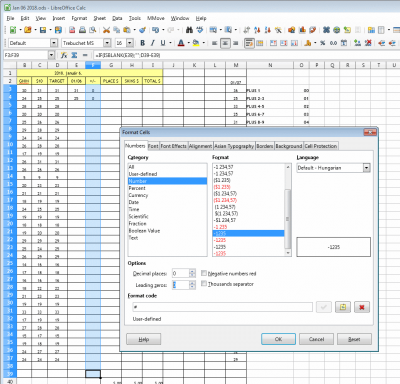The image size is (400, 384).
Task: Apply Background Color paint bucket
Action: click(x=196, y=43)
